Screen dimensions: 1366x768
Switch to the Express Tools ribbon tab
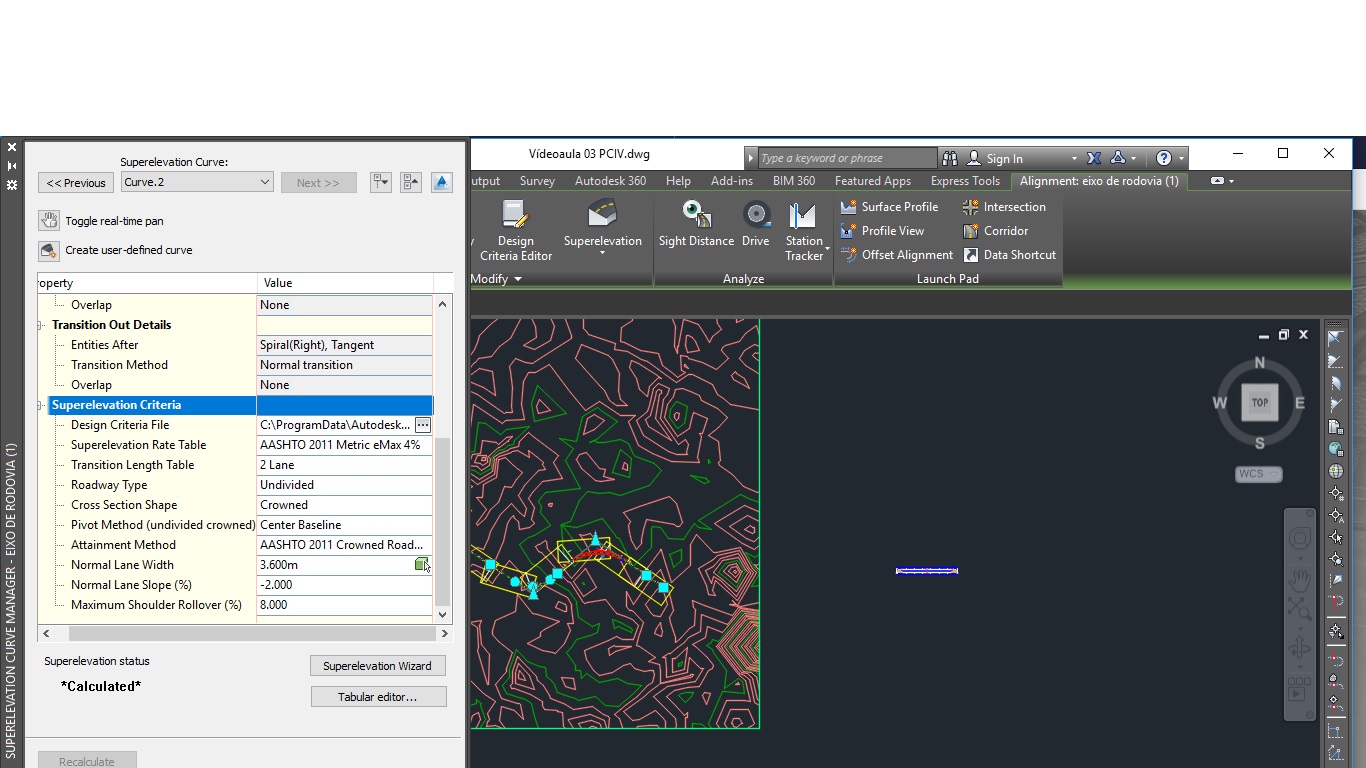(x=964, y=181)
